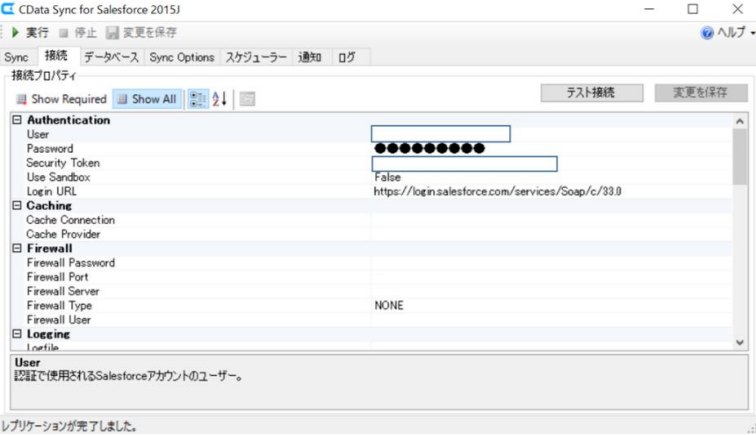Select the Use Sandbox False value
Viewport: 756px width, 435px height.
point(388,177)
